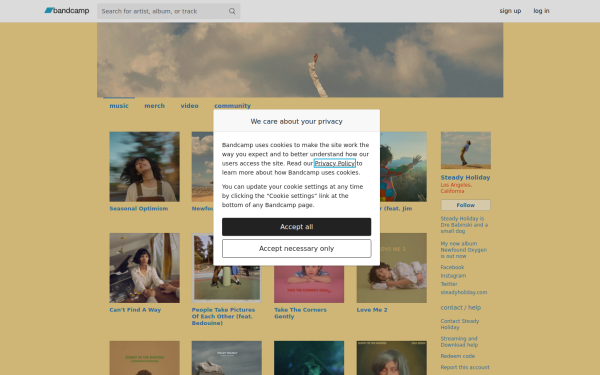Click the search magnifier icon
Viewport: 600px width, 375px height.
tap(232, 11)
